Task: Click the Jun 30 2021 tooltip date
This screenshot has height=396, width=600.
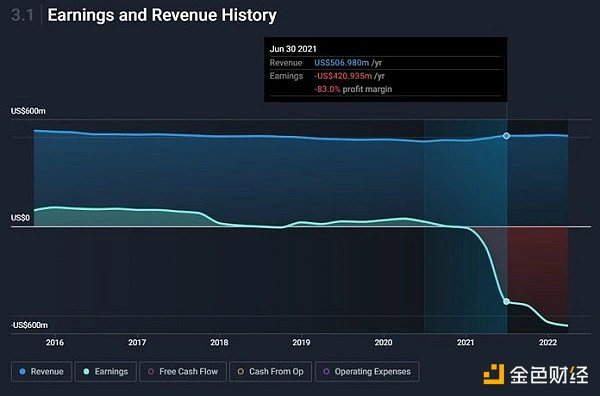Action: point(293,49)
